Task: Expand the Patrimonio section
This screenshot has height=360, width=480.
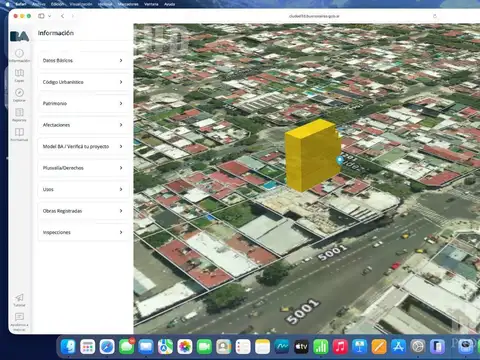Action: [83, 103]
